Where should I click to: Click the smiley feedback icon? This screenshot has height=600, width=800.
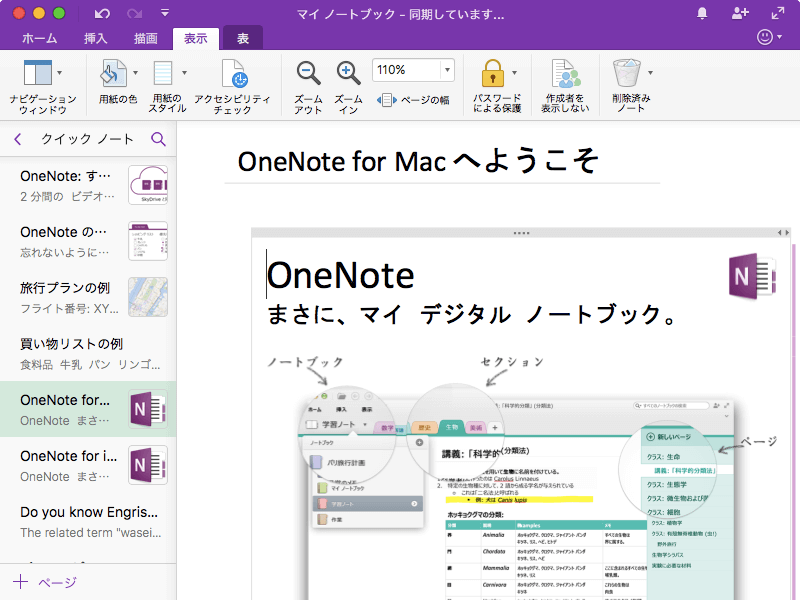point(764,37)
